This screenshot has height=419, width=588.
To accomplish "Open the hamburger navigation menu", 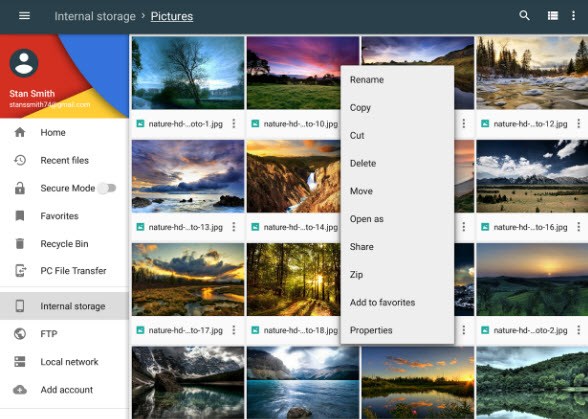I will 24,16.
